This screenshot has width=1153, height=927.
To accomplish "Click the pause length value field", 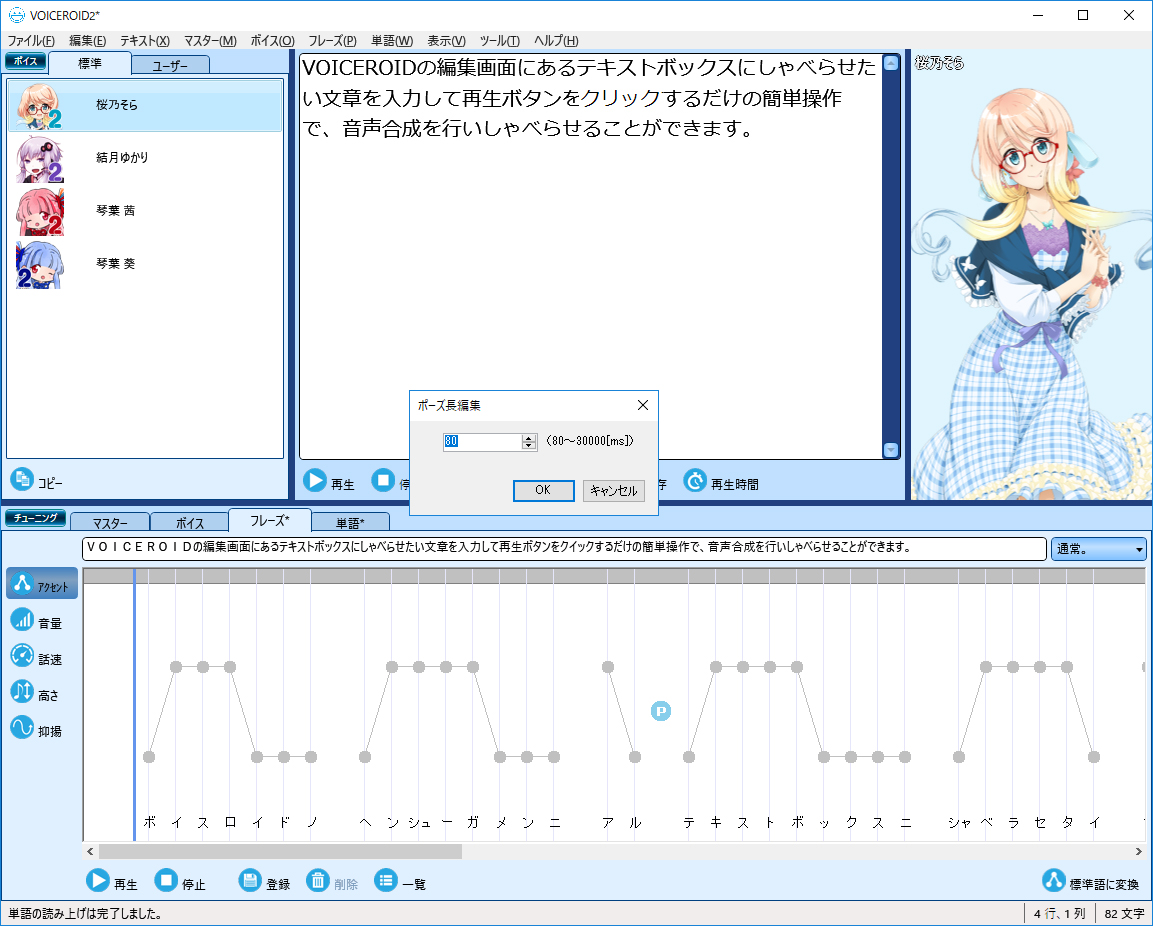I will pyautogui.click(x=482, y=441).
